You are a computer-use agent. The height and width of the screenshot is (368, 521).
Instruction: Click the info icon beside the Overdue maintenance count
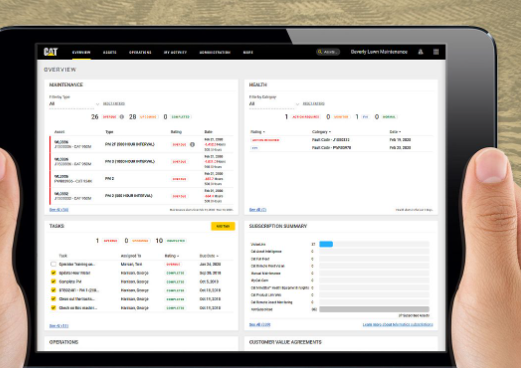(122, 117)
